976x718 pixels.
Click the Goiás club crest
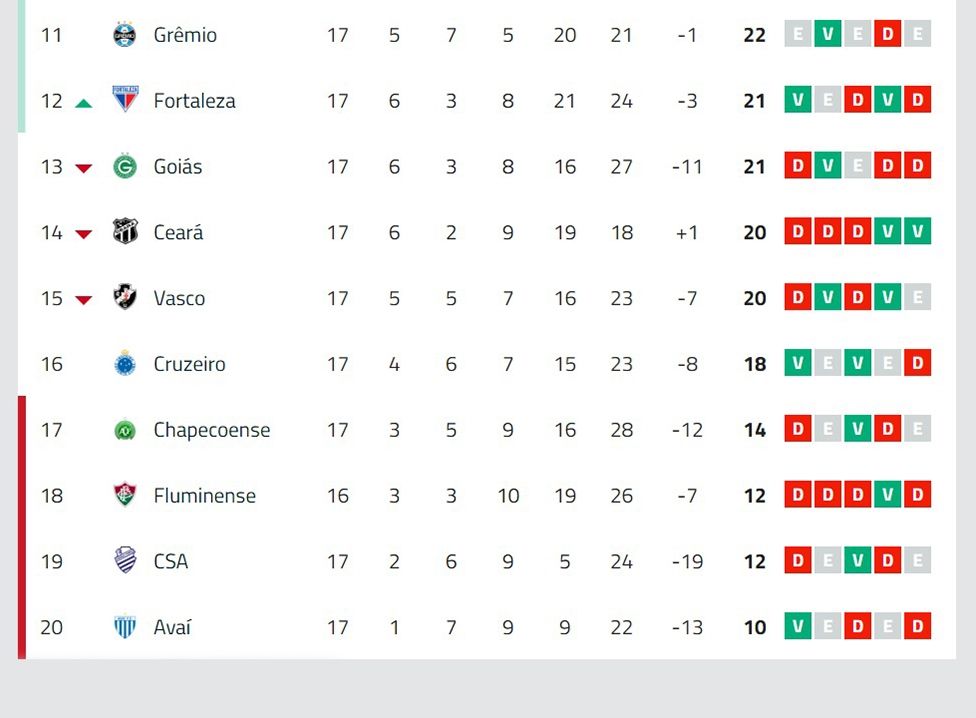[x=124, y=166]
